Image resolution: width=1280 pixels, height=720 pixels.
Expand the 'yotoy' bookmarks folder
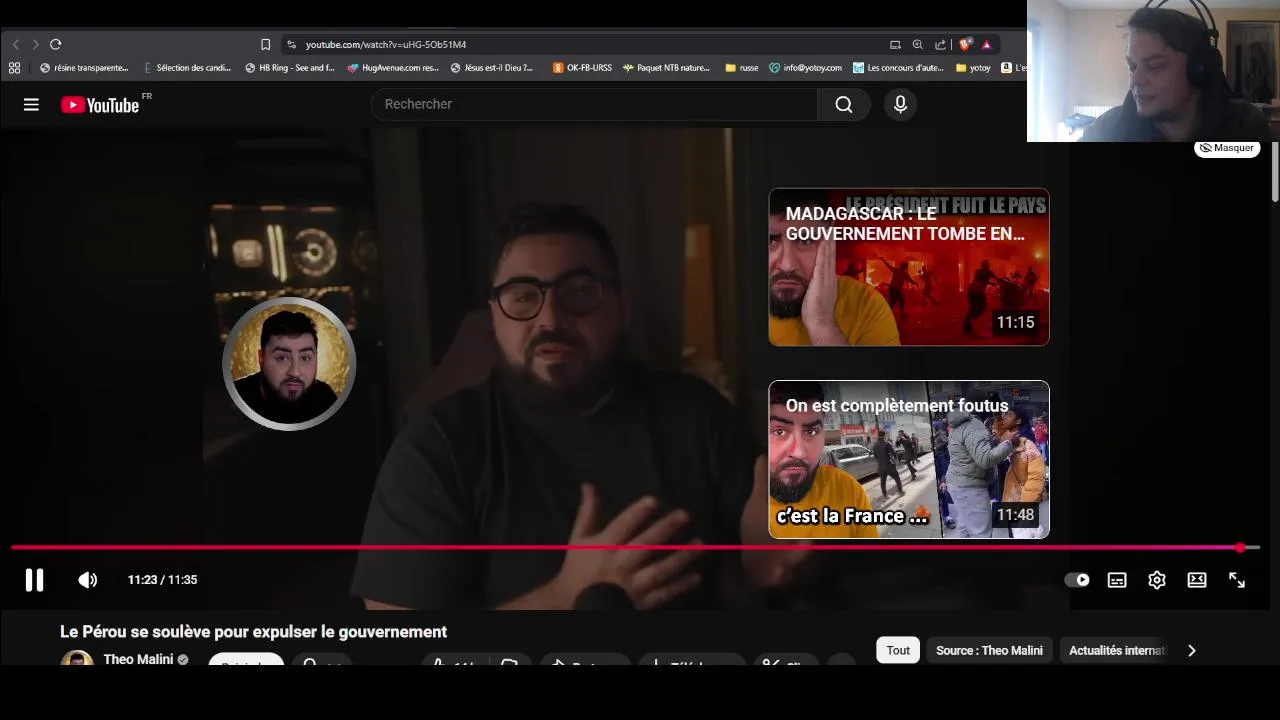click(x=973, y=68)
